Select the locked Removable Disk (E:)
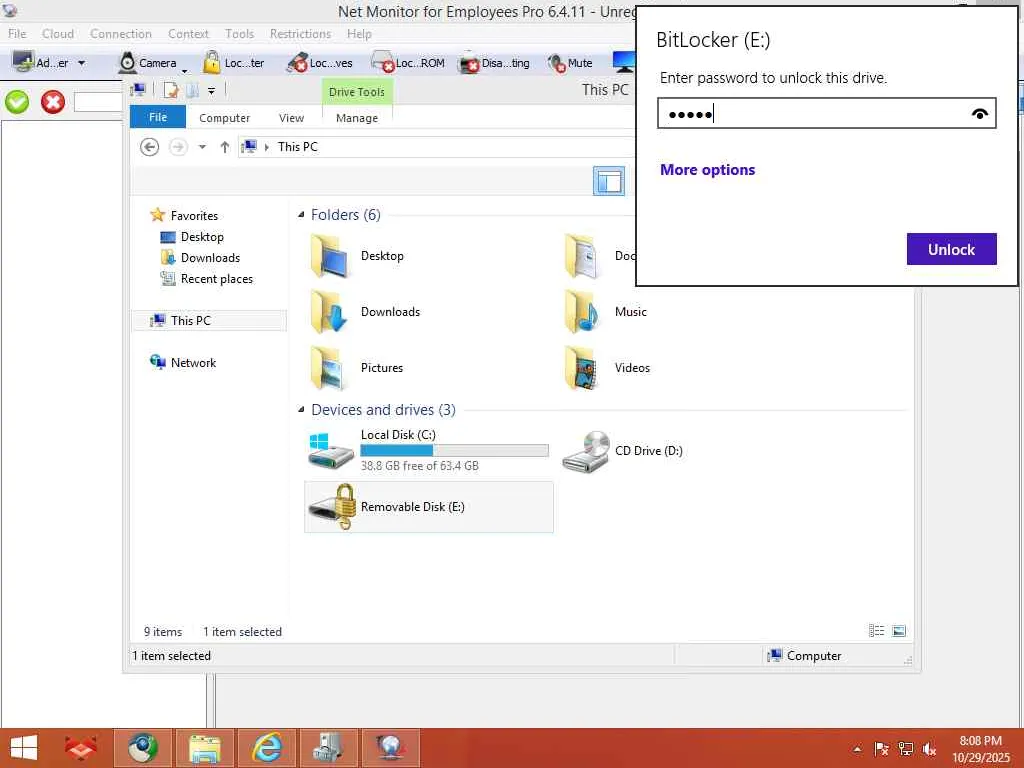This screenshot has height=768, width=1024. 429,507
